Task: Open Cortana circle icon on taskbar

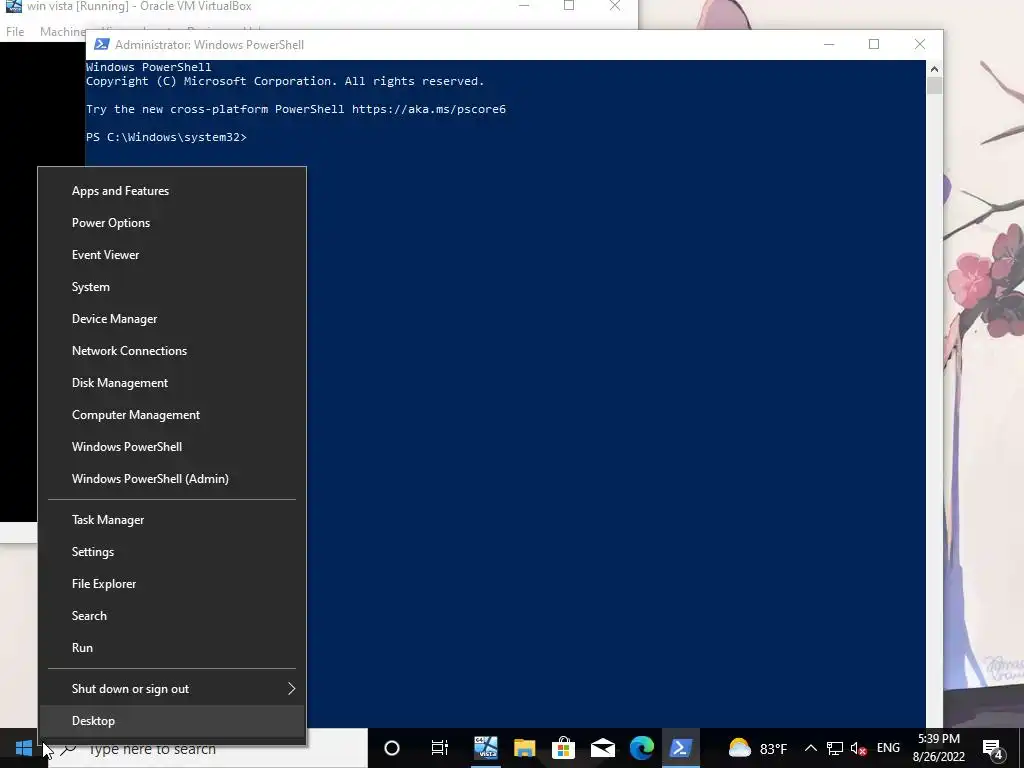Action: [x=392, y=748]
